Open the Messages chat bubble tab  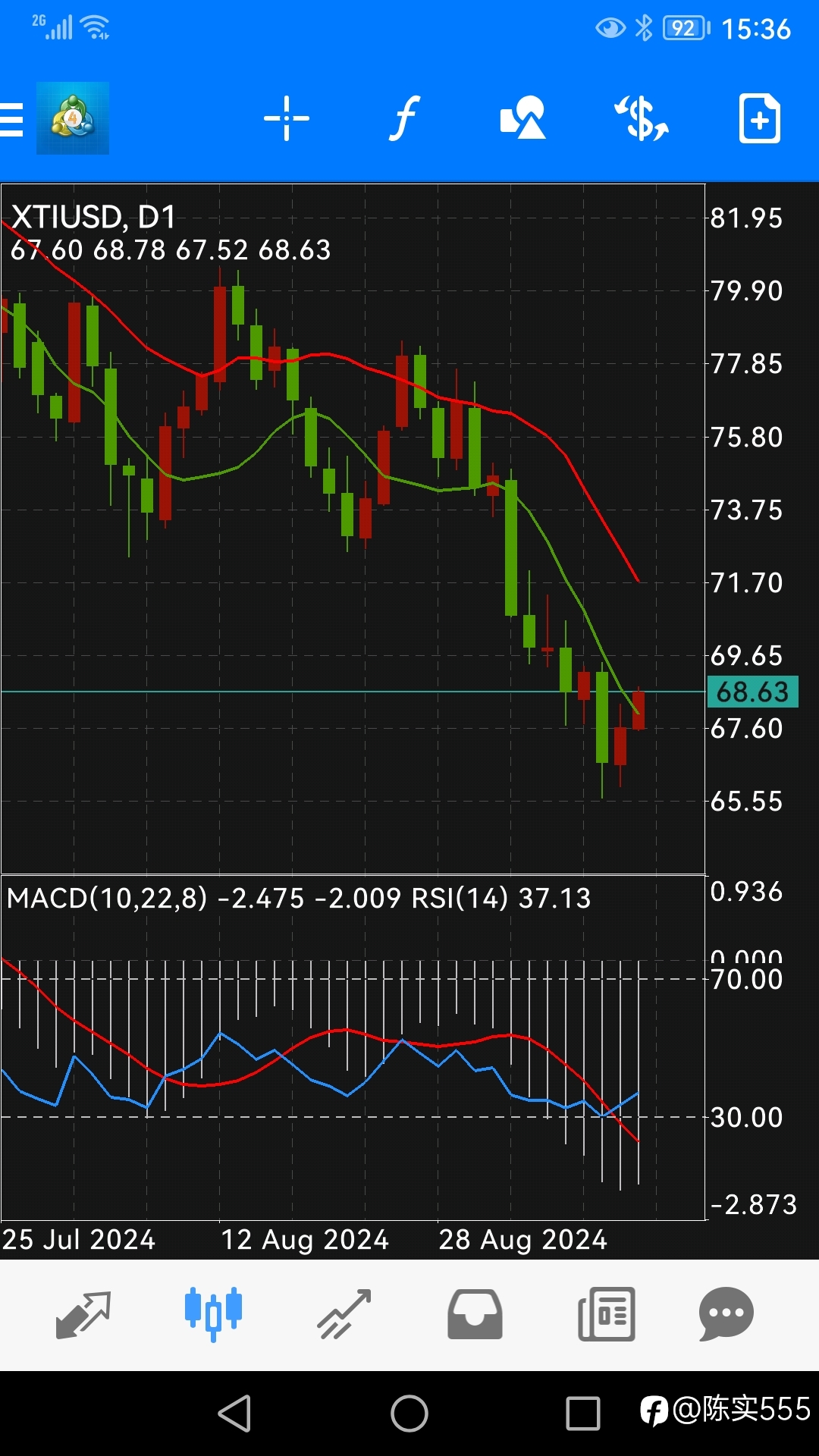(726, 1314)
